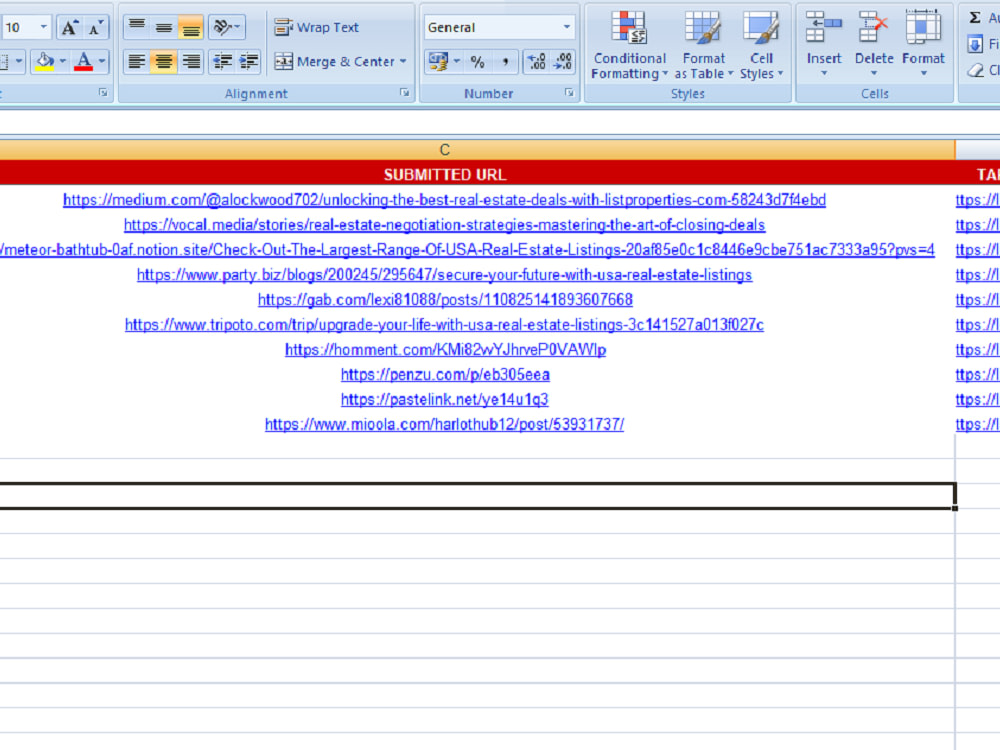The height and width of the screenshot is (750, 1000).
Task: Open the Alignment dialog launcher
Action: (x=404, y=93)
